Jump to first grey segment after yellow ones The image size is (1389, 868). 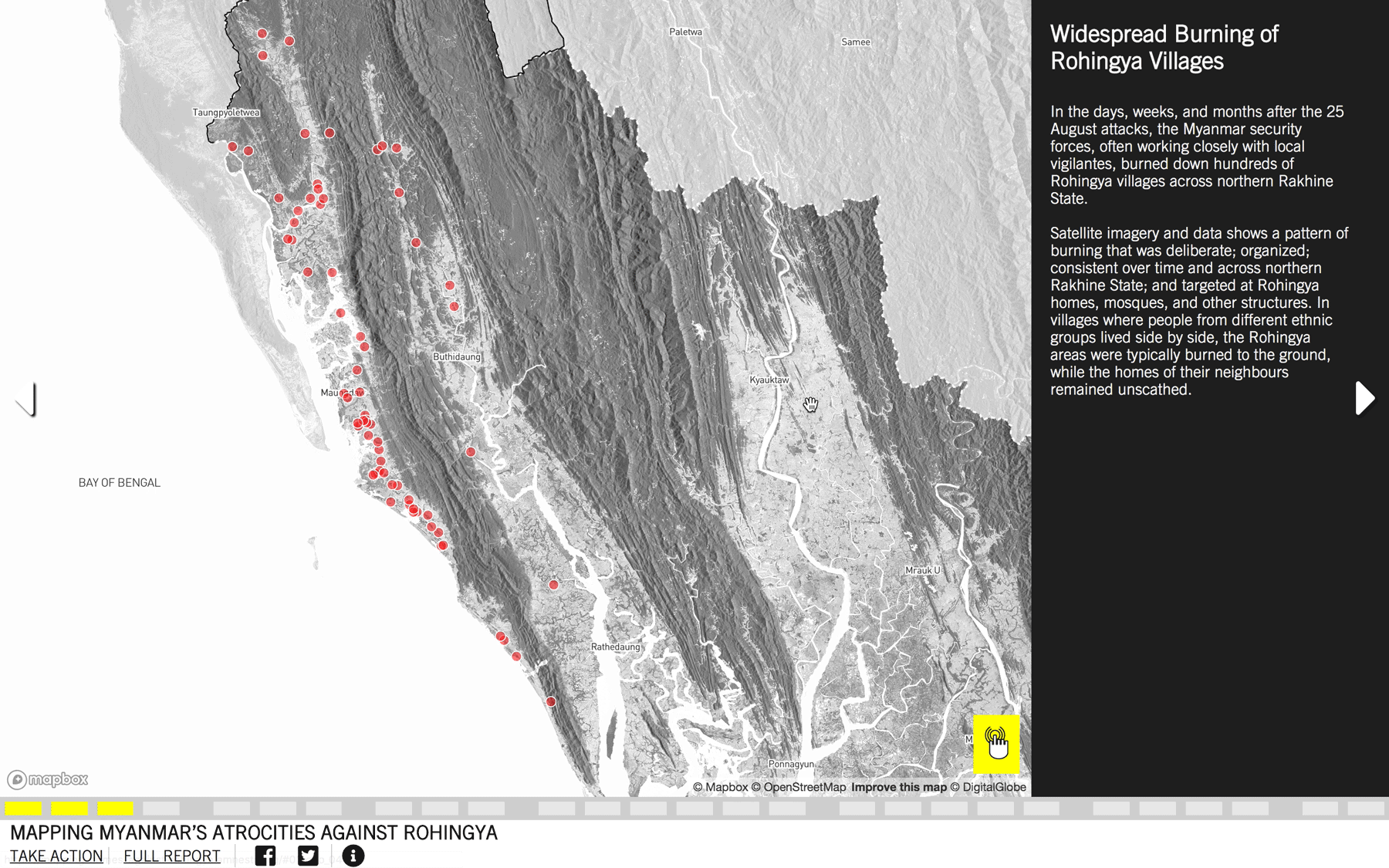[161, 808]
